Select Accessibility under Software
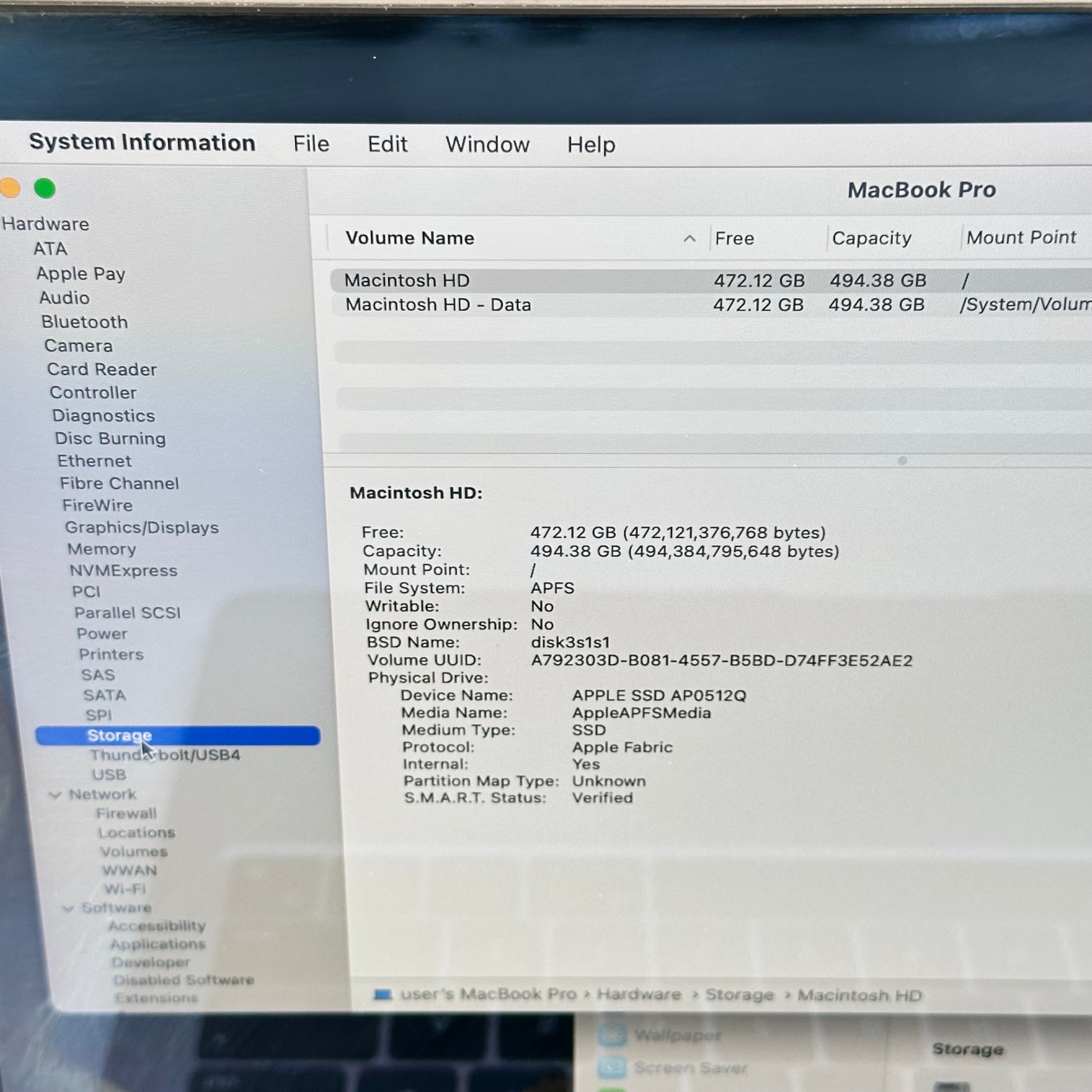The width and height of the screenshot is (1092, 1092). pos(157,926)
